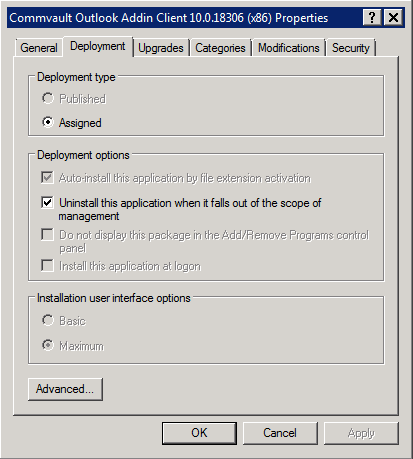Switch to the General tab
Image resolution: width=413 pixels, height=459 pixels.
39,48
